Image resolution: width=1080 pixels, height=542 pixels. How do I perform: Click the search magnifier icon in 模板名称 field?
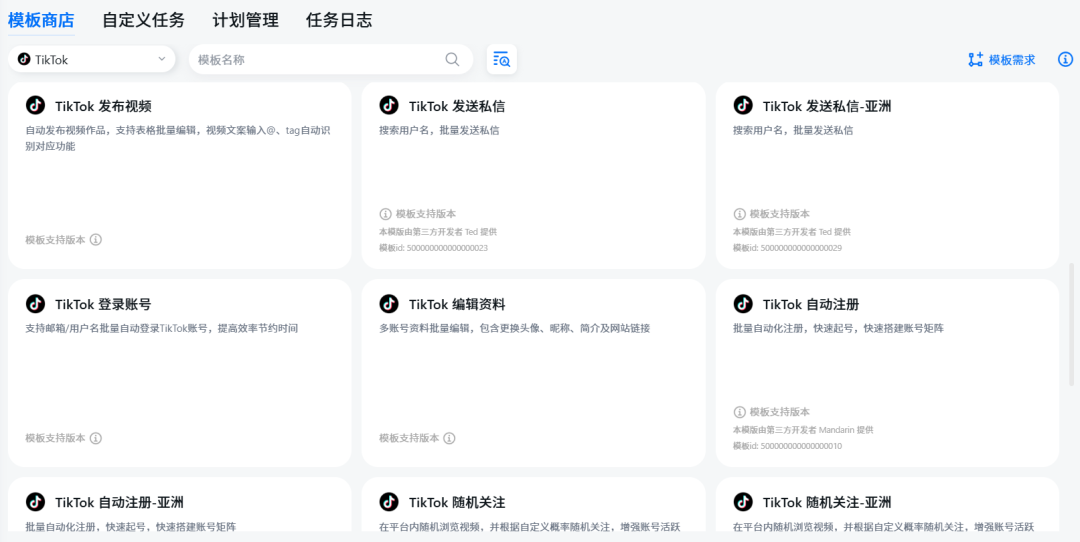click(x=453, y=59)
